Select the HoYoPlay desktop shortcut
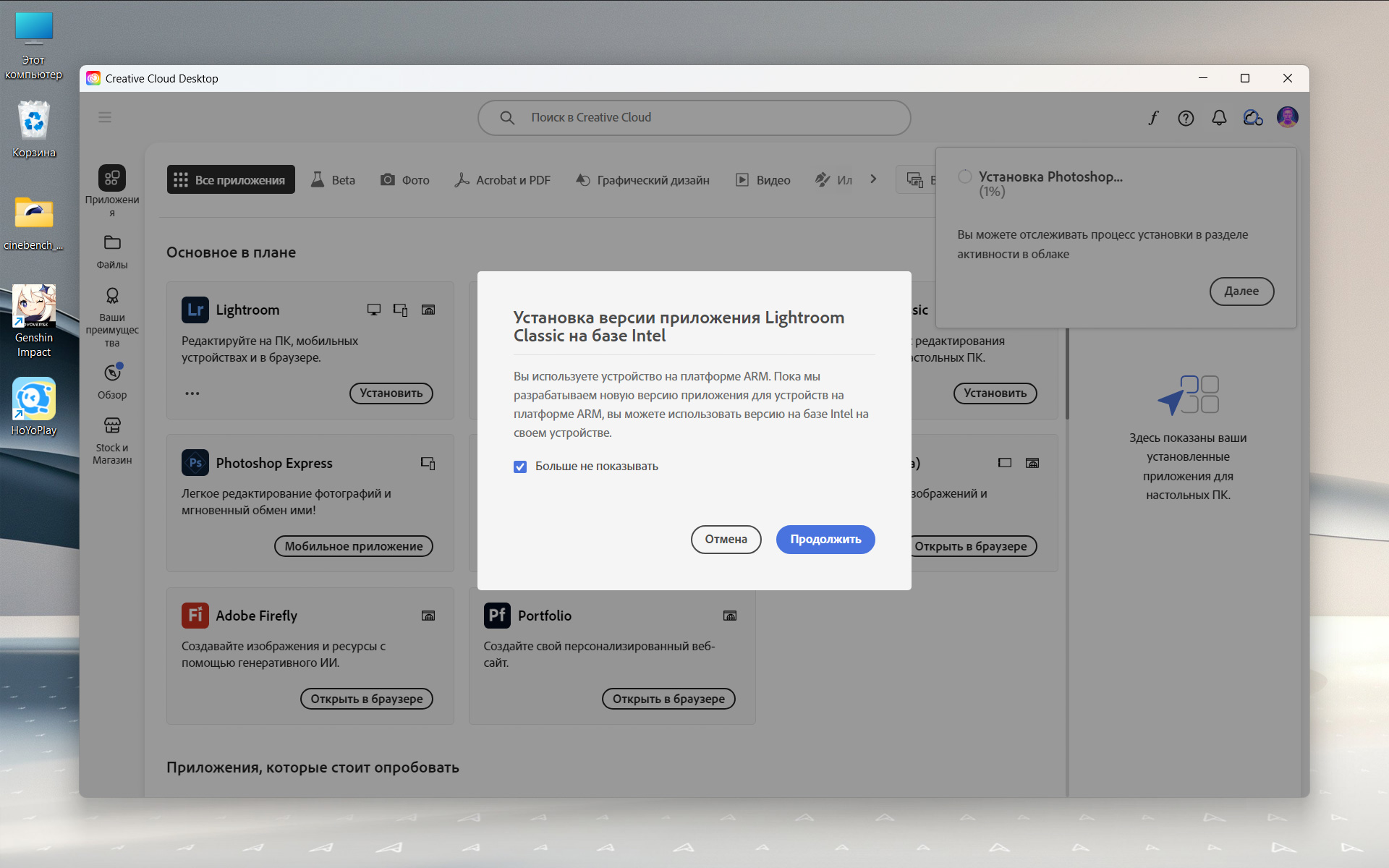Image resolution: width=1389 pixels, height=868 pixels. coord(34,407)
